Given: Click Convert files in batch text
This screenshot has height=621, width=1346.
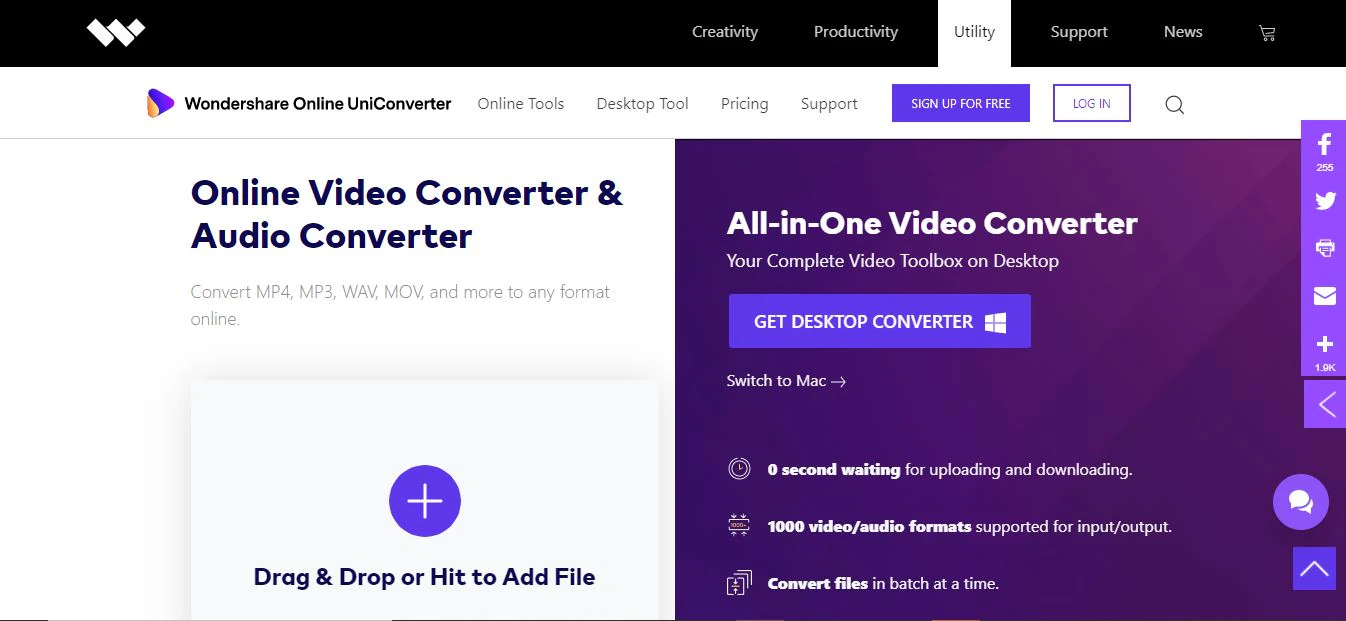Looking at the screenshot, I should (x=883, y=583).
